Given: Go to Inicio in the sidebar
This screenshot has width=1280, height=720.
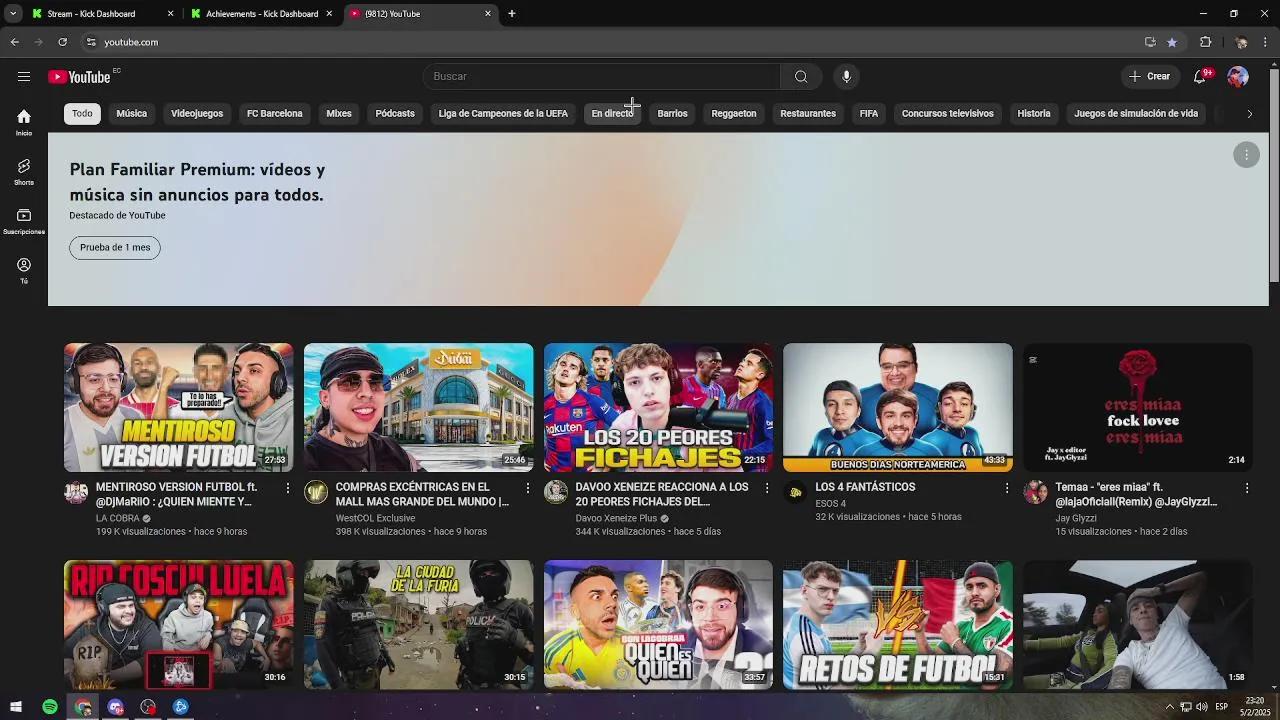Looking at the screenshot, I should click(x=24, y=122).
